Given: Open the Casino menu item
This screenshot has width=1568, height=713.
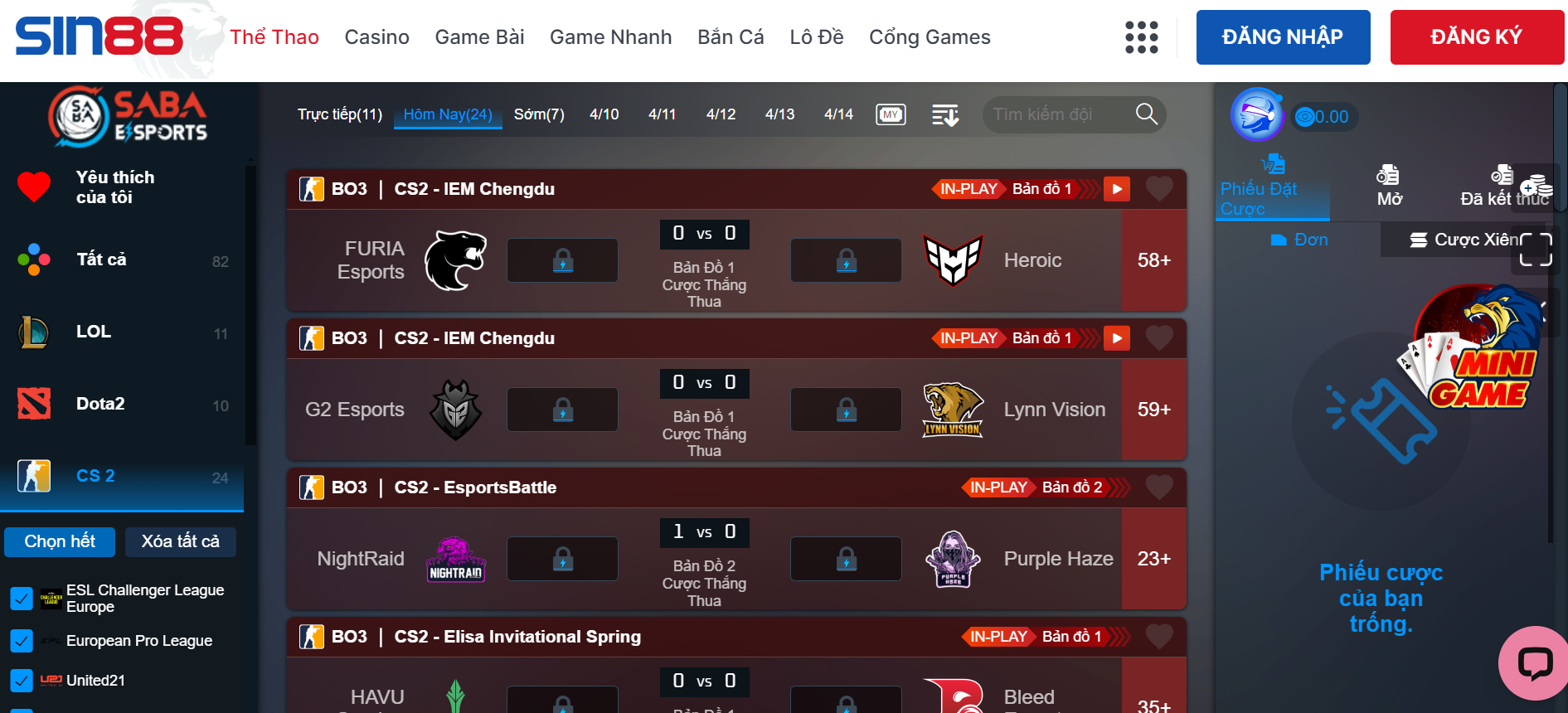Looking at the screenshot, I should tap(377, 37).
